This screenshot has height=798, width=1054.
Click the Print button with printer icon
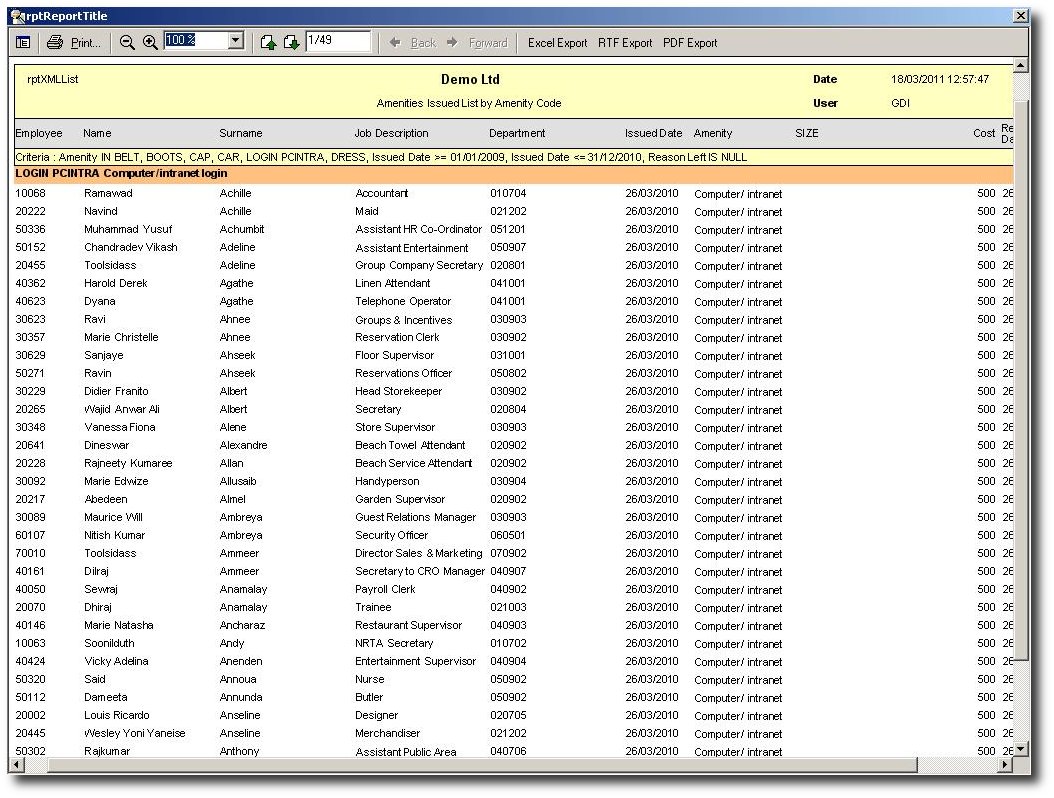(x=74, y=43)
